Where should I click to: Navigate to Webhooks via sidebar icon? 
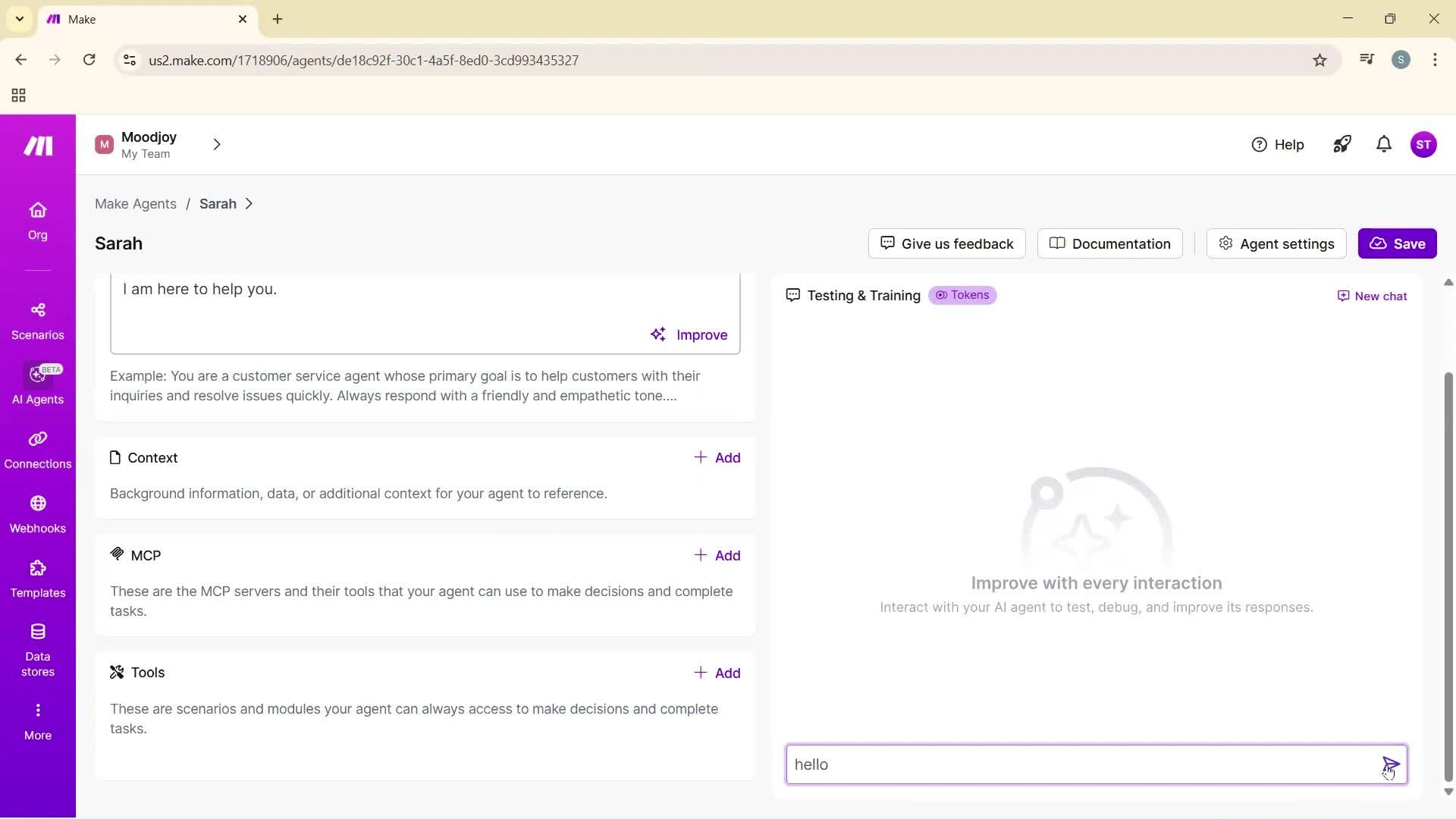pyautogui.click(x=37, y=513)
